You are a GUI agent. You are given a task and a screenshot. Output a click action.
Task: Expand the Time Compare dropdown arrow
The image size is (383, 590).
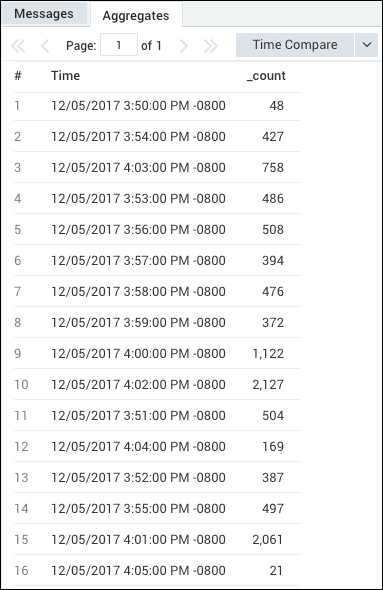point(366,45)
